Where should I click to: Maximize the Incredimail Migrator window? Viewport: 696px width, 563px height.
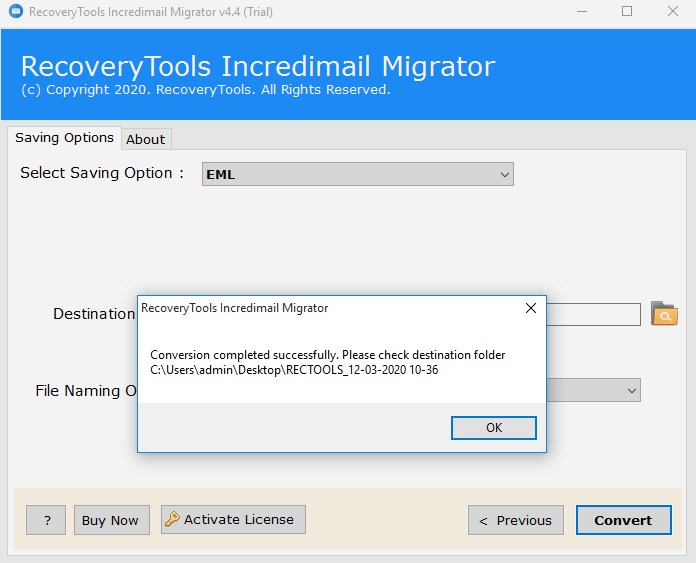[x=627, y=12]
